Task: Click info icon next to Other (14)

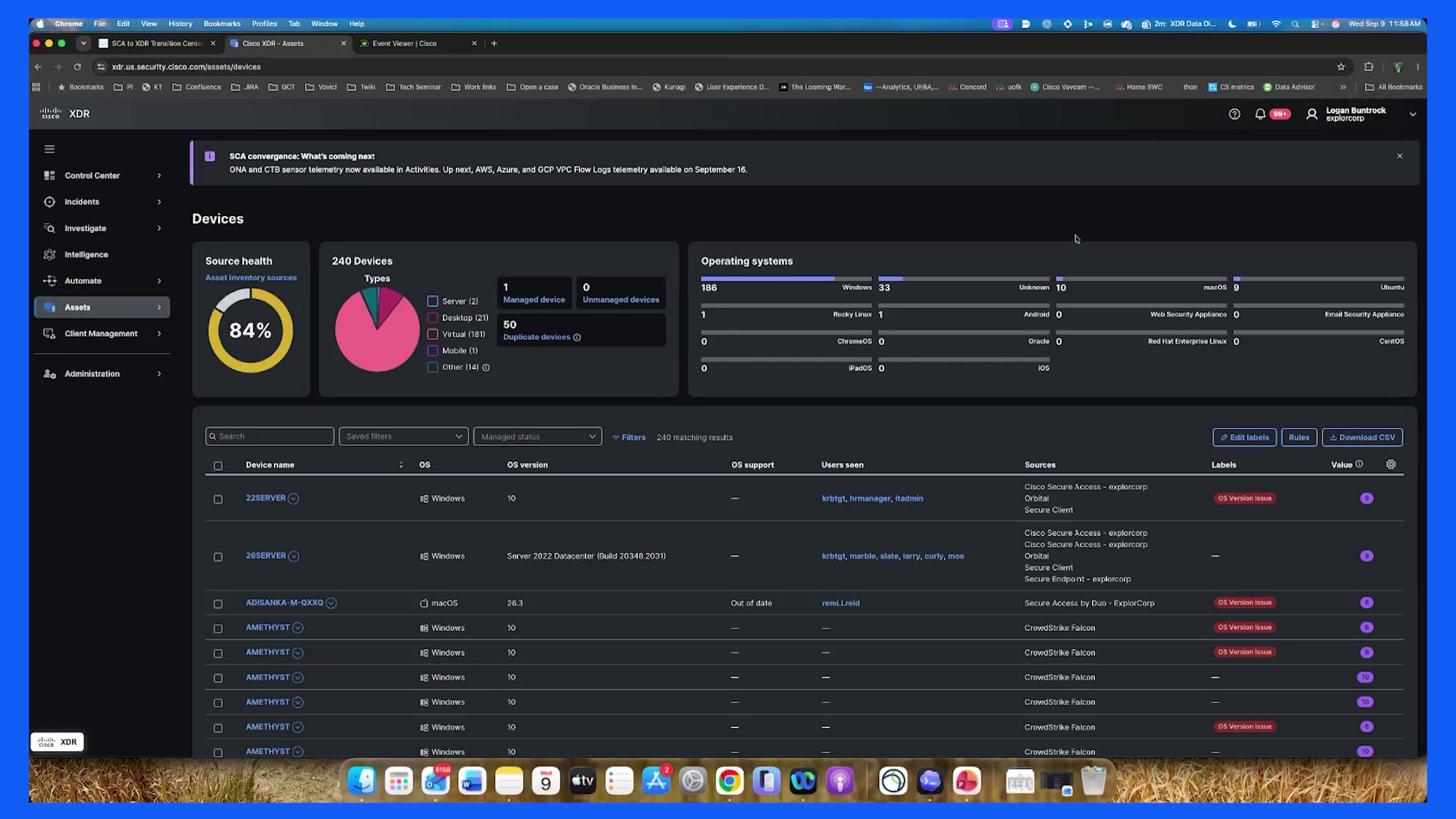Action: (486, 368)
